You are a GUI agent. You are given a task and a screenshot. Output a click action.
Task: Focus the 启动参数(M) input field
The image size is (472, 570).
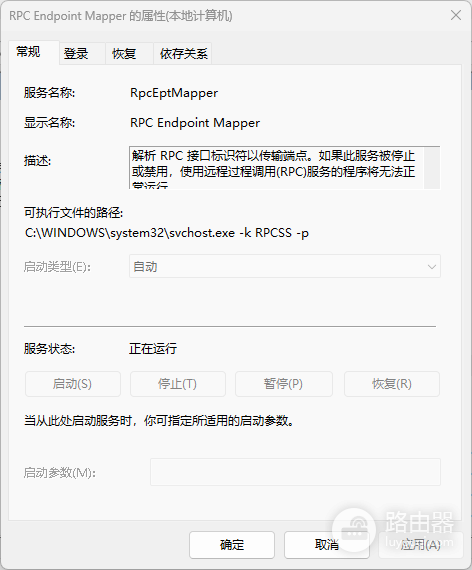coord(295,472)
